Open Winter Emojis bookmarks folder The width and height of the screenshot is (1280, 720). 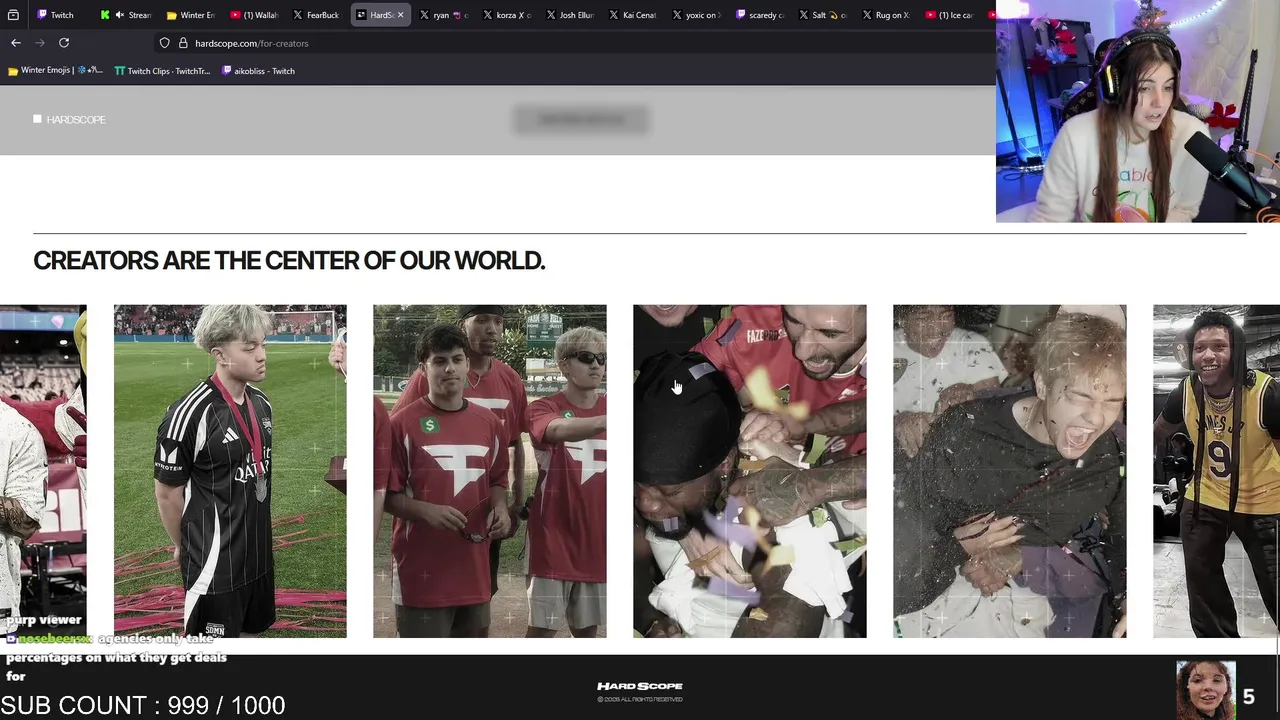(55, 71)
